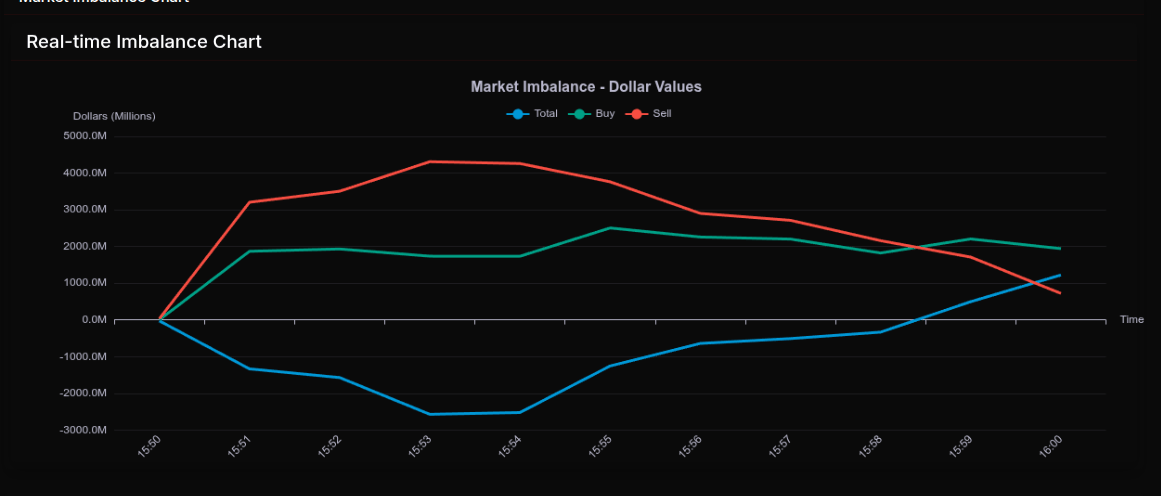
Task: Click the Total data point at 15:51
Action: [249, 369]
